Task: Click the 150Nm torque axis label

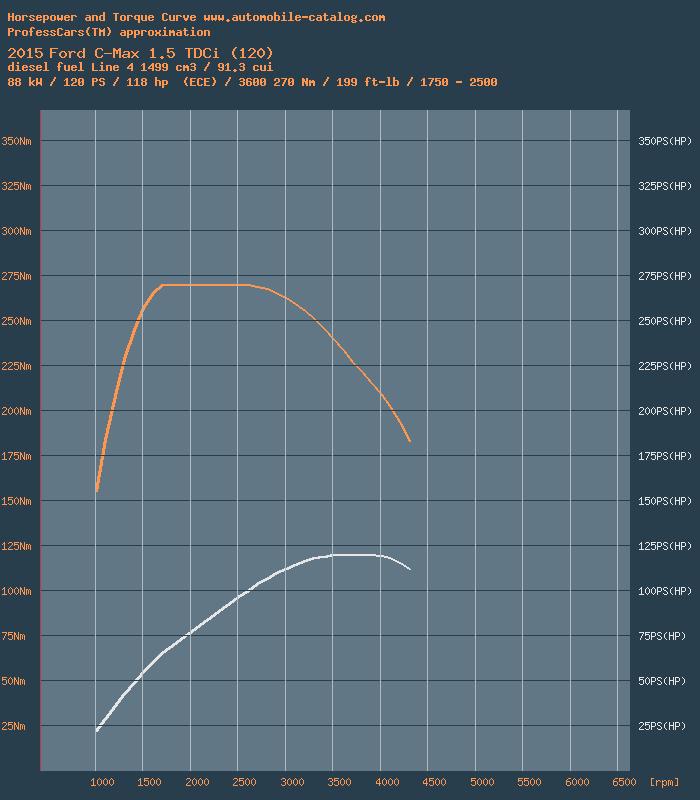Action: point(16,501)
